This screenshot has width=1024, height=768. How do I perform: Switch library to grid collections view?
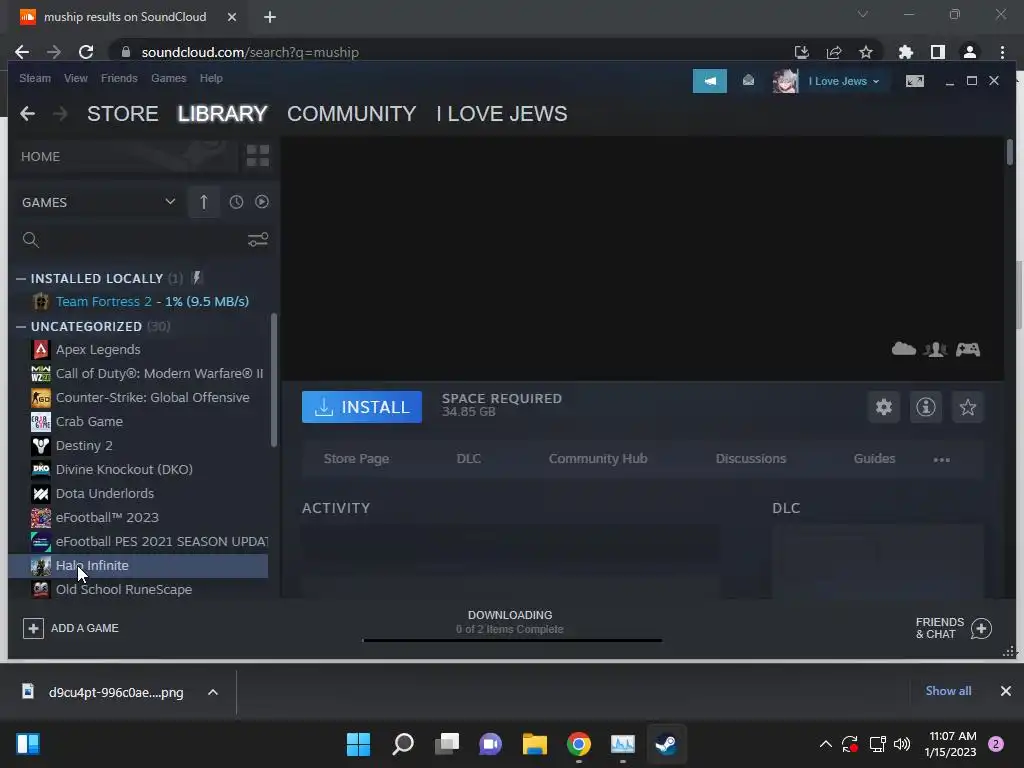[x=258, y=156]
